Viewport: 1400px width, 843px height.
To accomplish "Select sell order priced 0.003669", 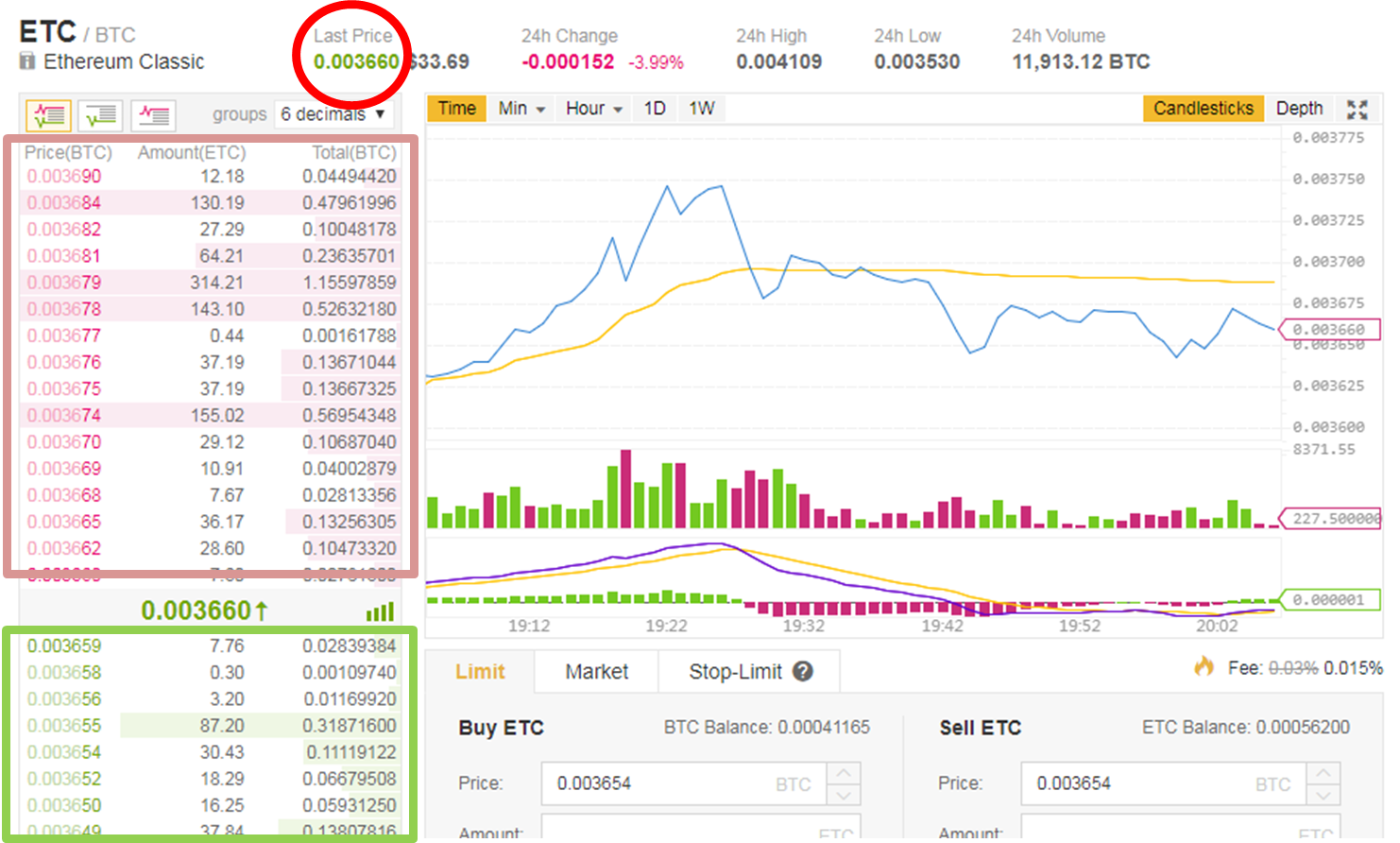I will pos(211,468).
